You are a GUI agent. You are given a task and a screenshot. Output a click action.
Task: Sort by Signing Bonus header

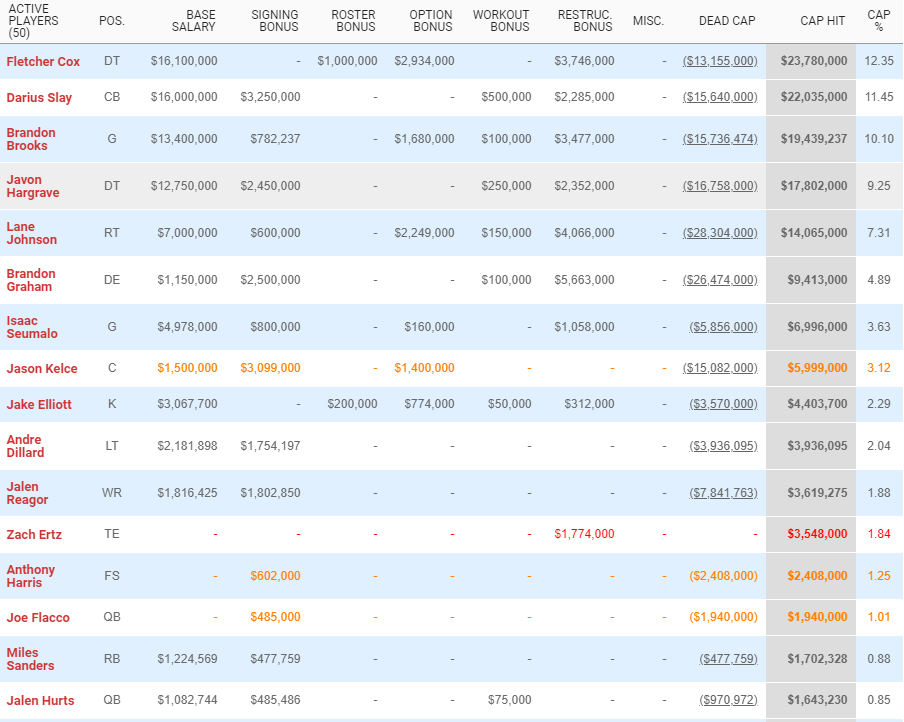[x=275, y=21]
